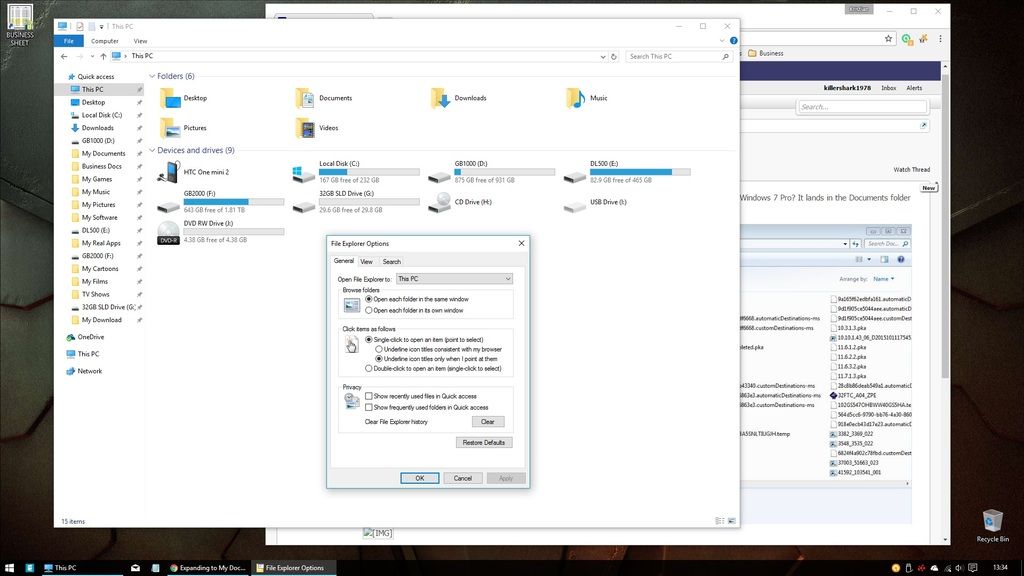Screen dimensions: 1024x576
Task: Open the Open File Explorer to dropdown
Action: pyautogui.click(x=454, y=279)
